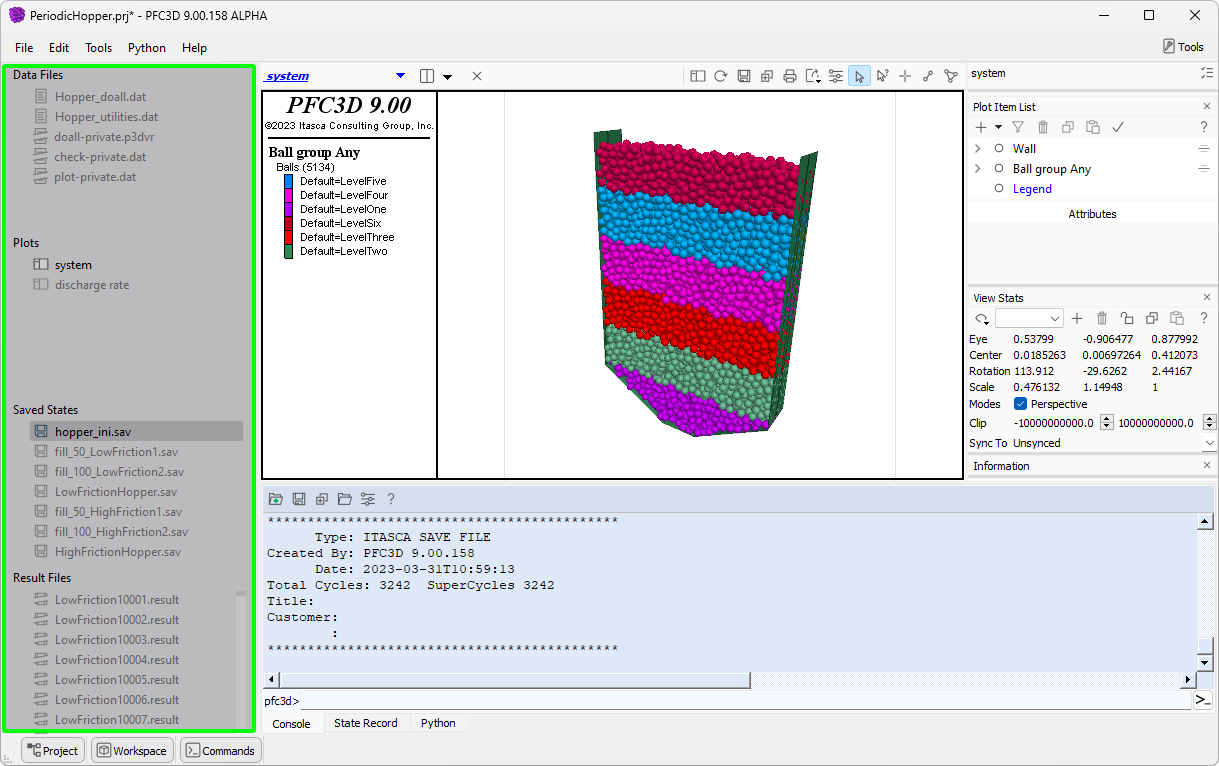Click the save icon in plot toolbar
The height and width of the screenshot is (766, 1219).
click(x=744, y=76)
